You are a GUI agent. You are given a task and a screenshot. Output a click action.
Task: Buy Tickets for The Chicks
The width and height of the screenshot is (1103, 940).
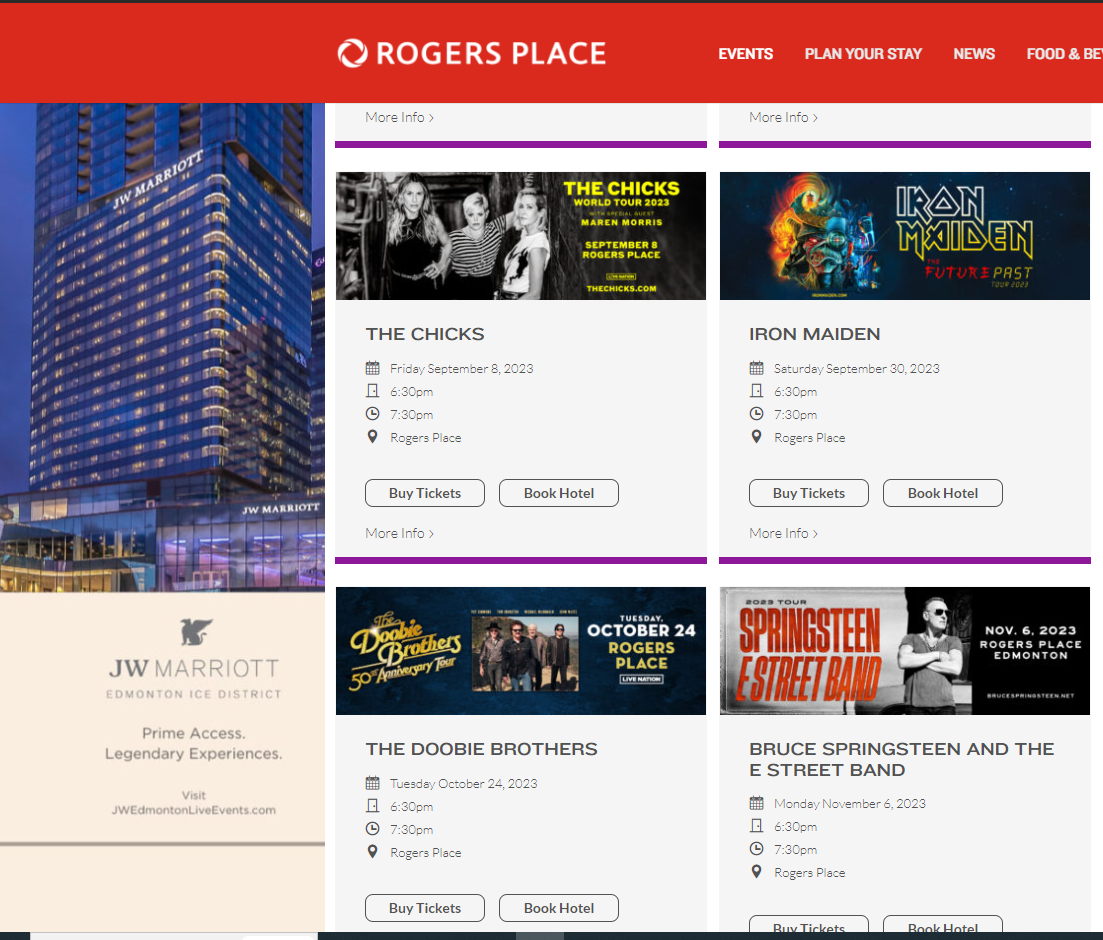coord(425,493)
